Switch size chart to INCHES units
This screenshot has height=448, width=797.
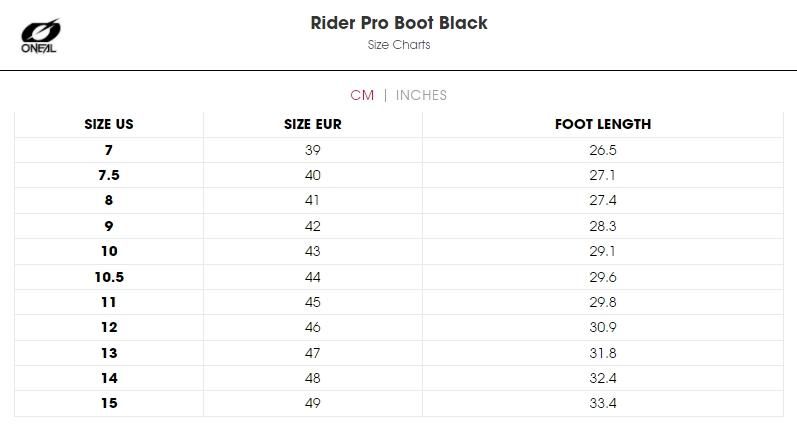click(x=421, y=95)
